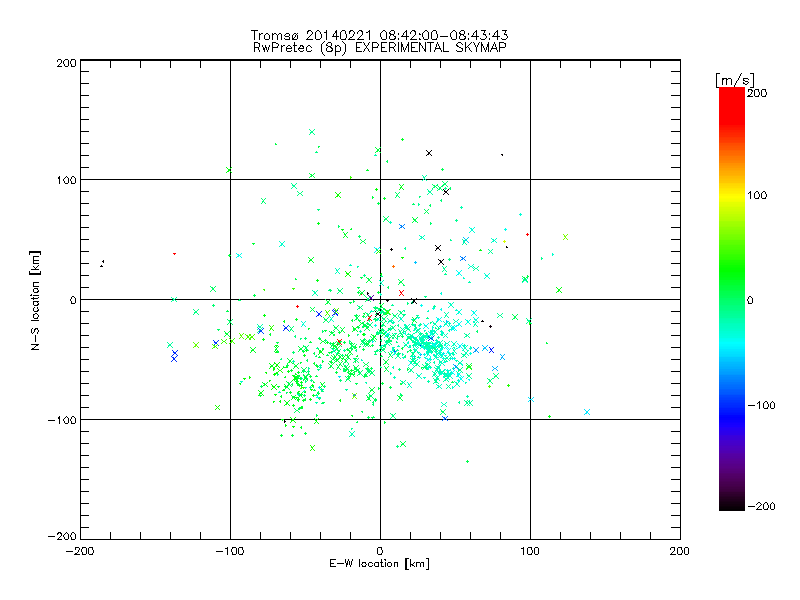Screen dimensions: 800x600
Task: Click the isolated light-blue X at far lower right
Action: [587, 412]
